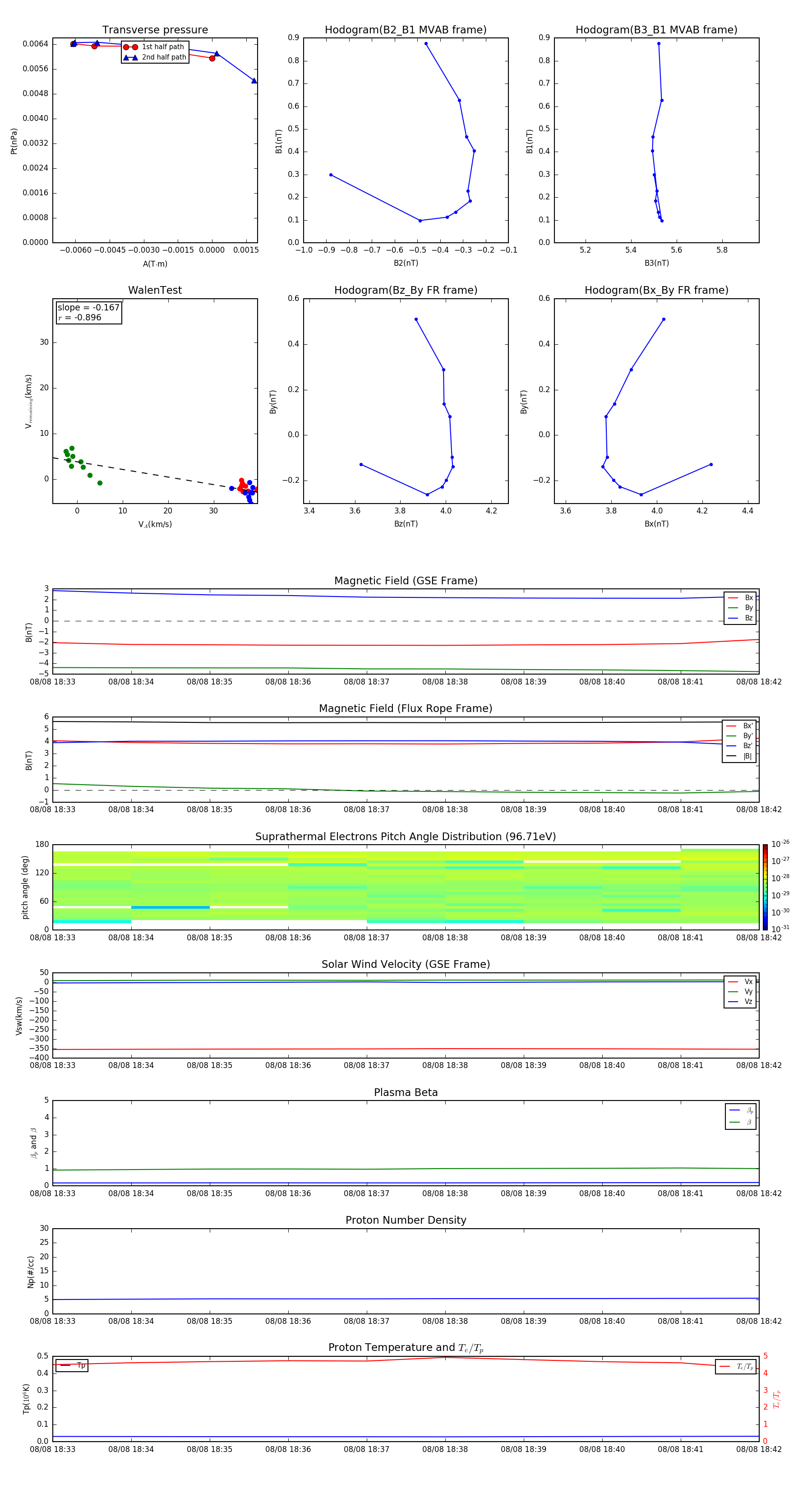Click the Proton Number Density title
This screenshot has width=812, height=1489.
coord(406,1220)
